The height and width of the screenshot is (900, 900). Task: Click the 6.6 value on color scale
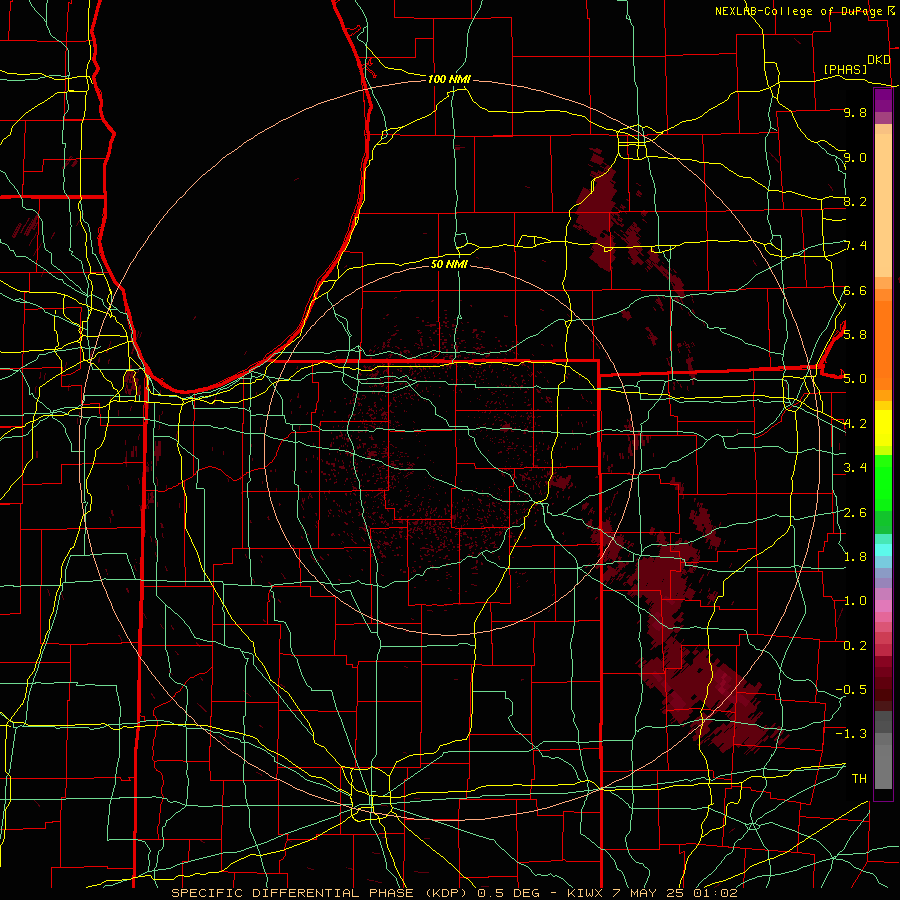tap(855, 290)
